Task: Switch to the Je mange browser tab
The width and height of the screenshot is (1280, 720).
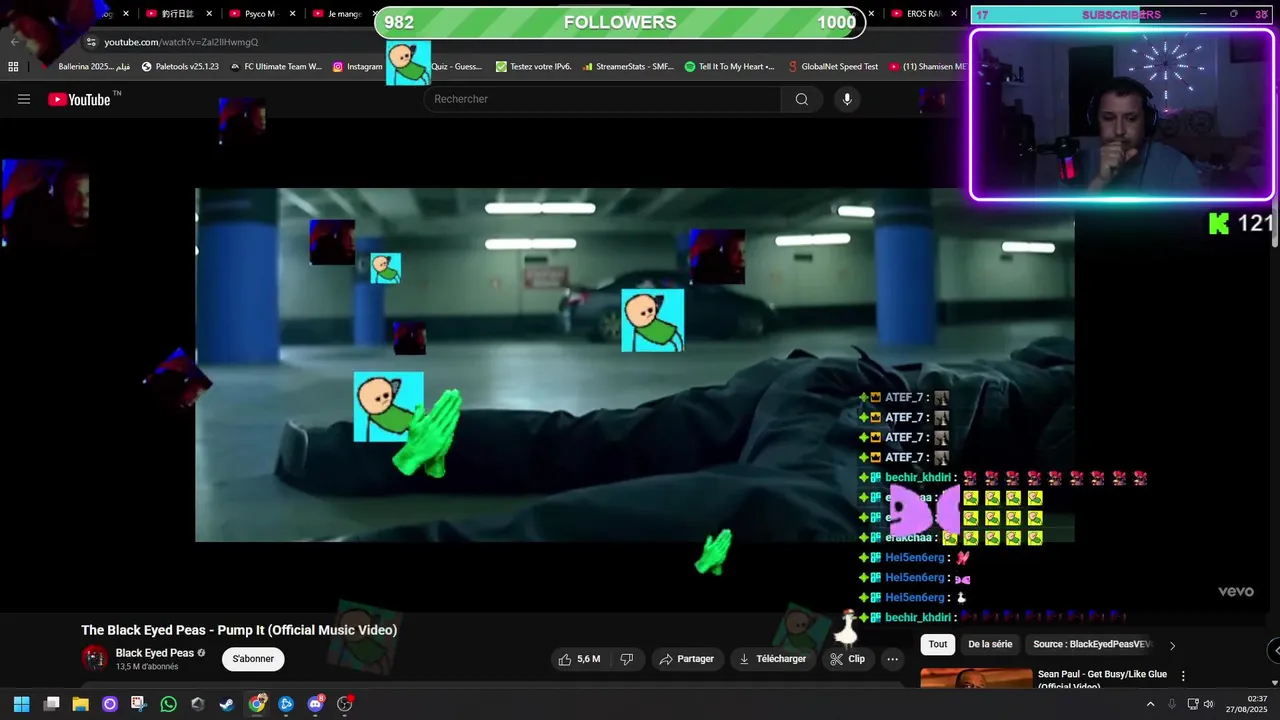Action: (x=335, y=14)
